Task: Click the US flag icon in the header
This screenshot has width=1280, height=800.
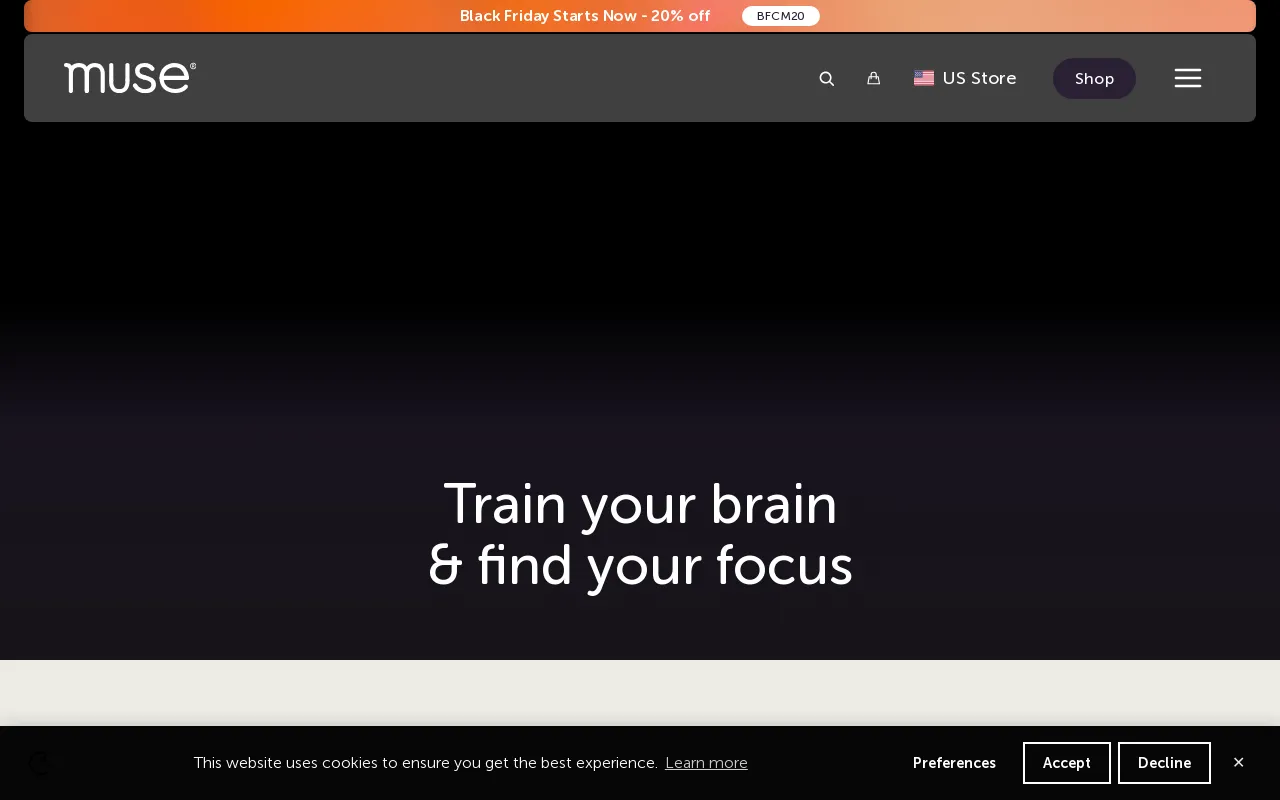Action: point(923,78)
